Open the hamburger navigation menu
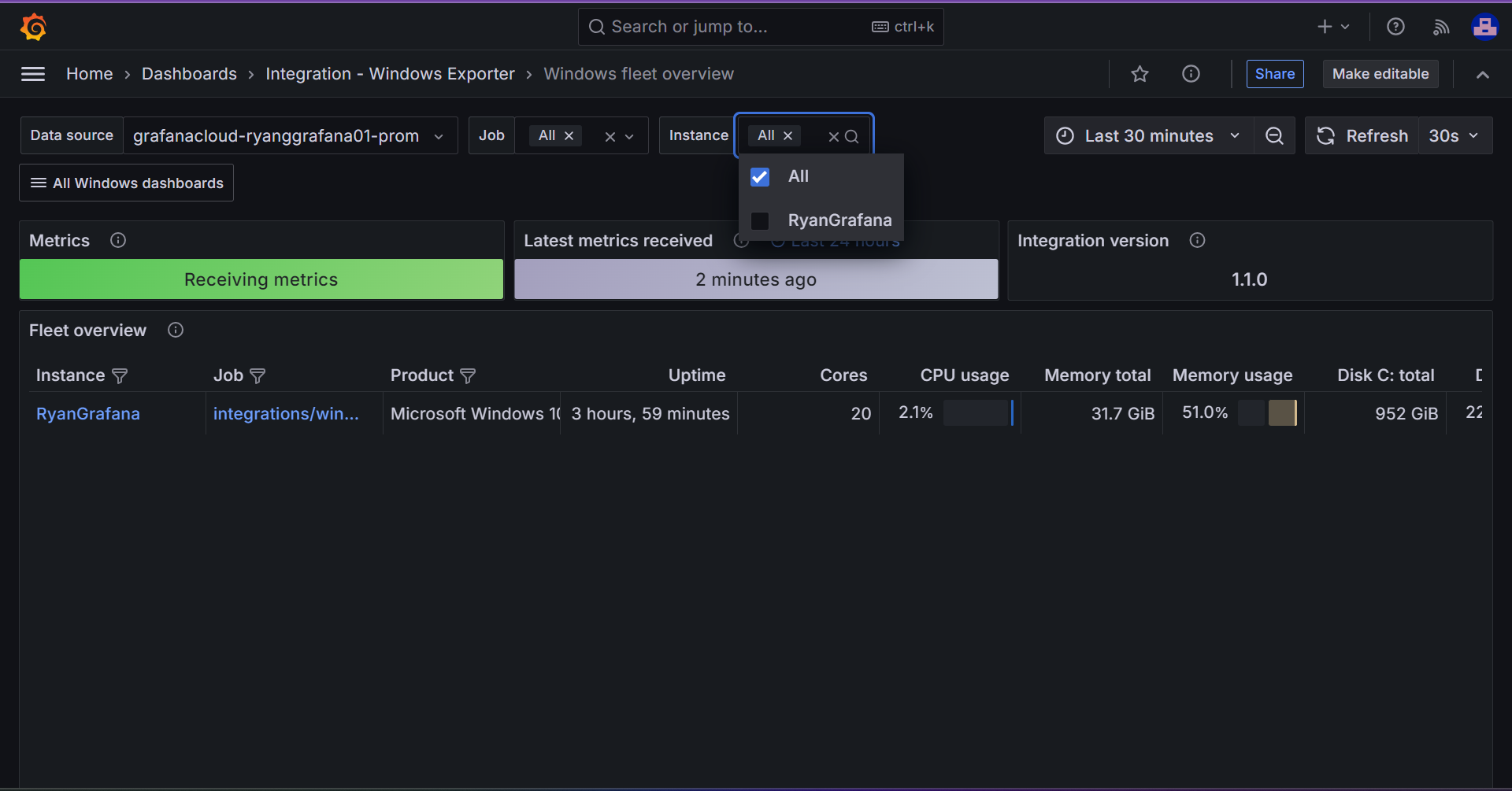The height and width of the screenshot is (791, 1512). pyautogui.click(x=33, y=74)
